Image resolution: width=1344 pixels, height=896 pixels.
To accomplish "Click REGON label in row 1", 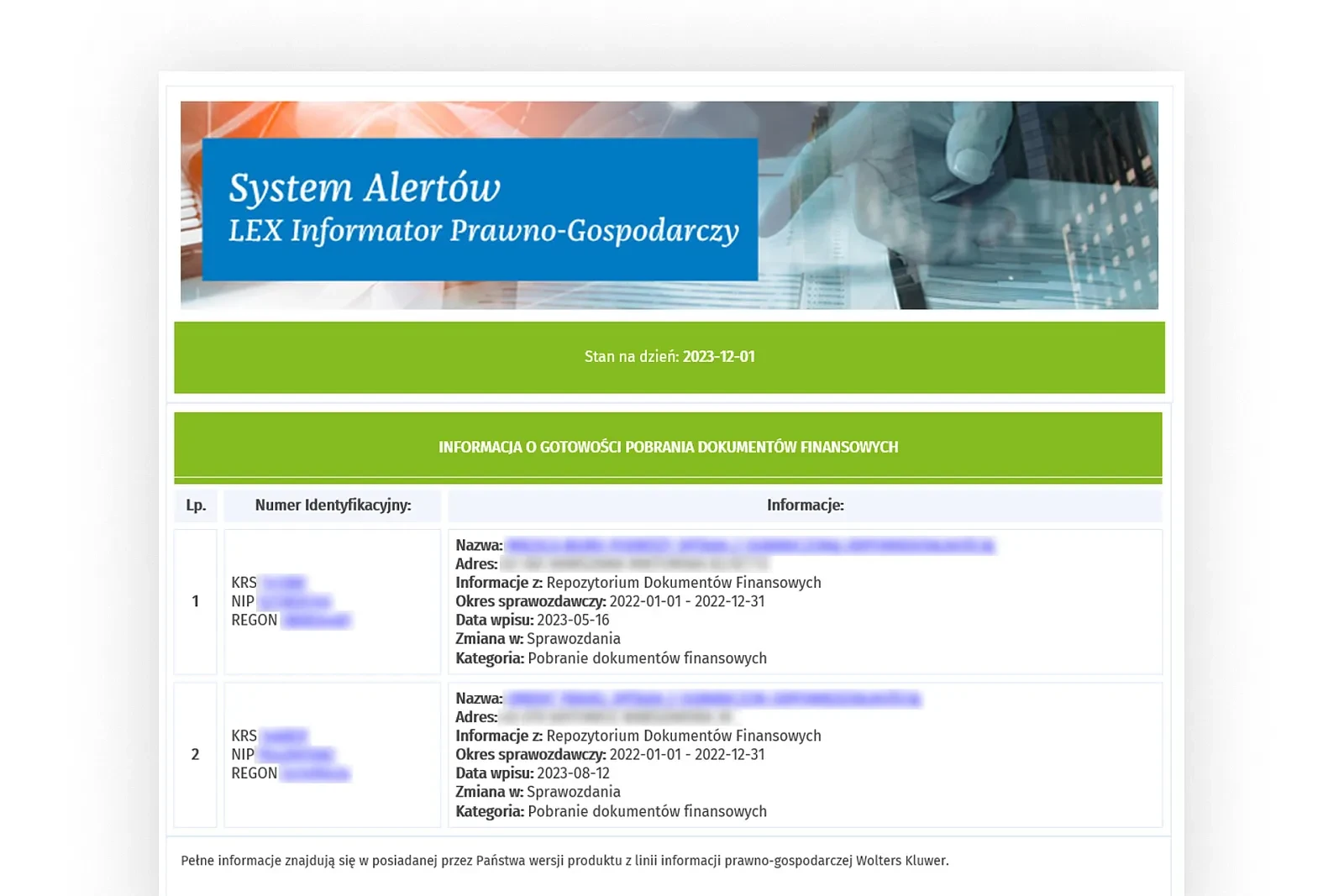I will pos(255,620).
